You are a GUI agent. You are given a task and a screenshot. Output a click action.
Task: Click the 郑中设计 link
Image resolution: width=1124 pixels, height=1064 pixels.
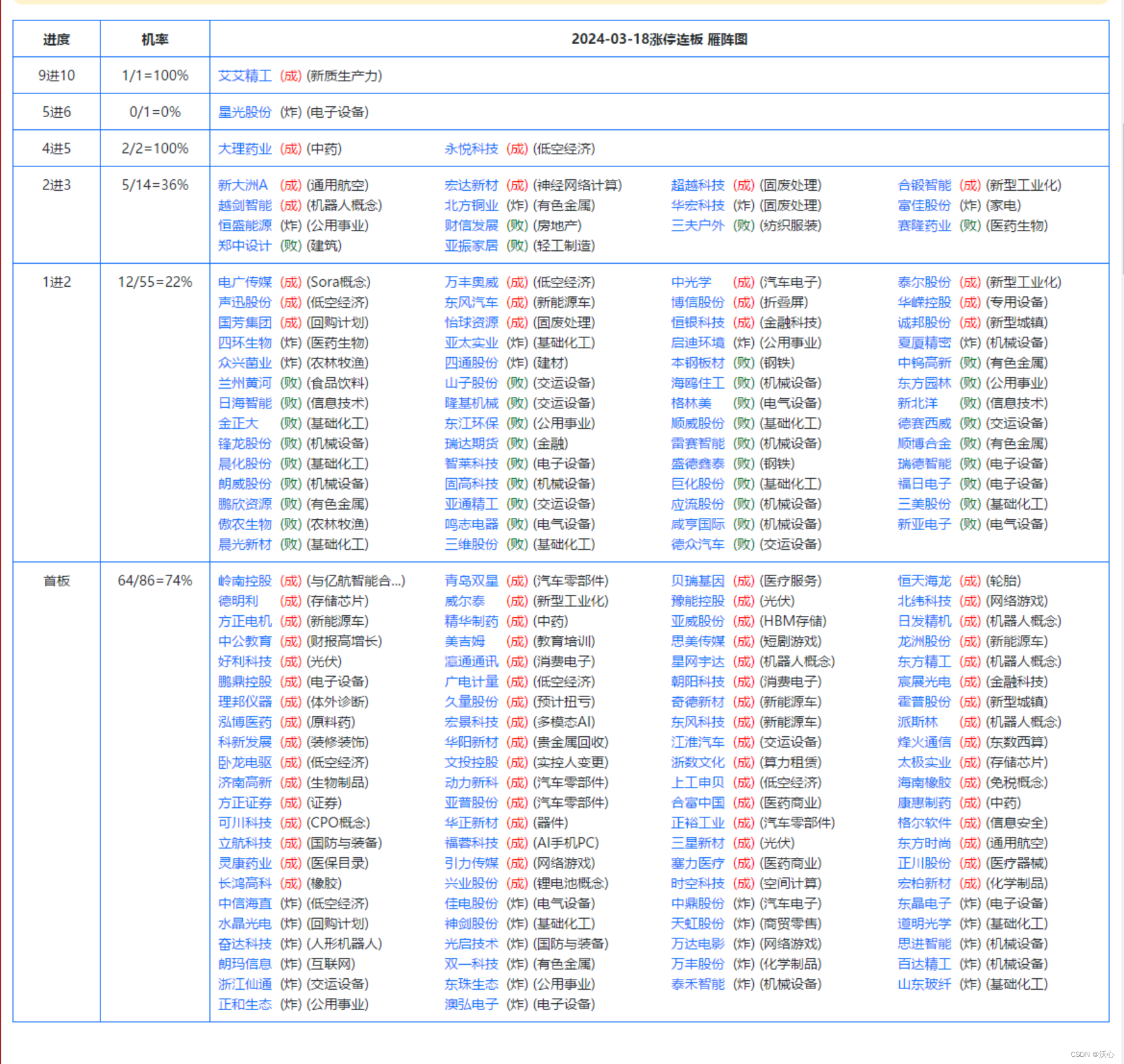(245, 246)
